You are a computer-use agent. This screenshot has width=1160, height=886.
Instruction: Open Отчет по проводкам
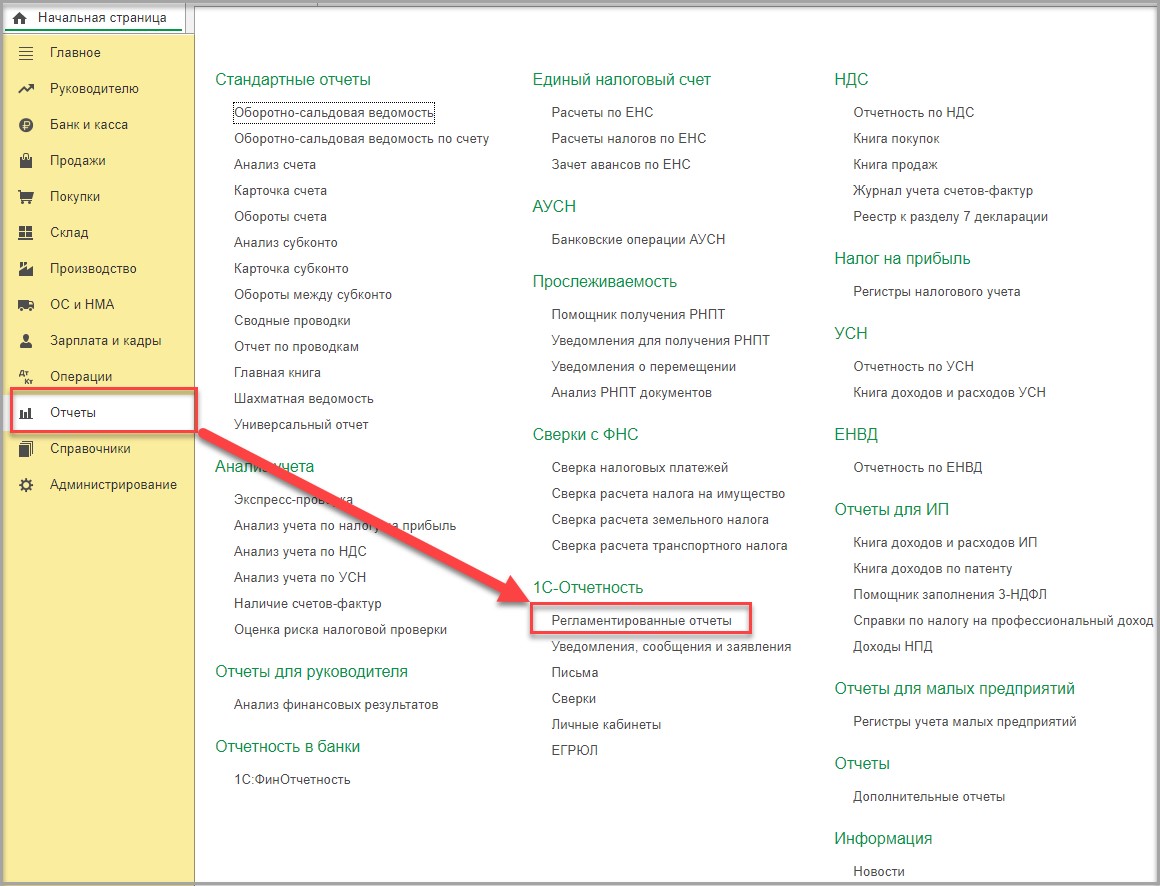296,346
